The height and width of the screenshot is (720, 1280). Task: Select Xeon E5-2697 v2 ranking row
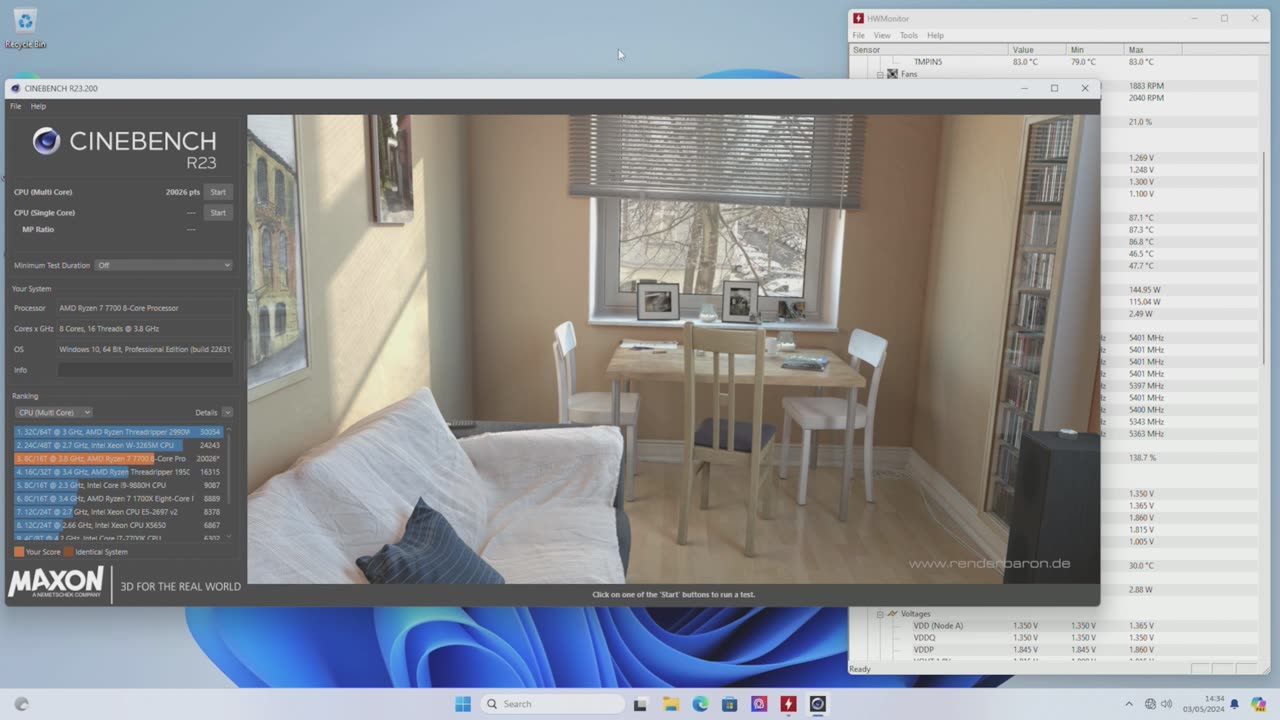[118, 511]
